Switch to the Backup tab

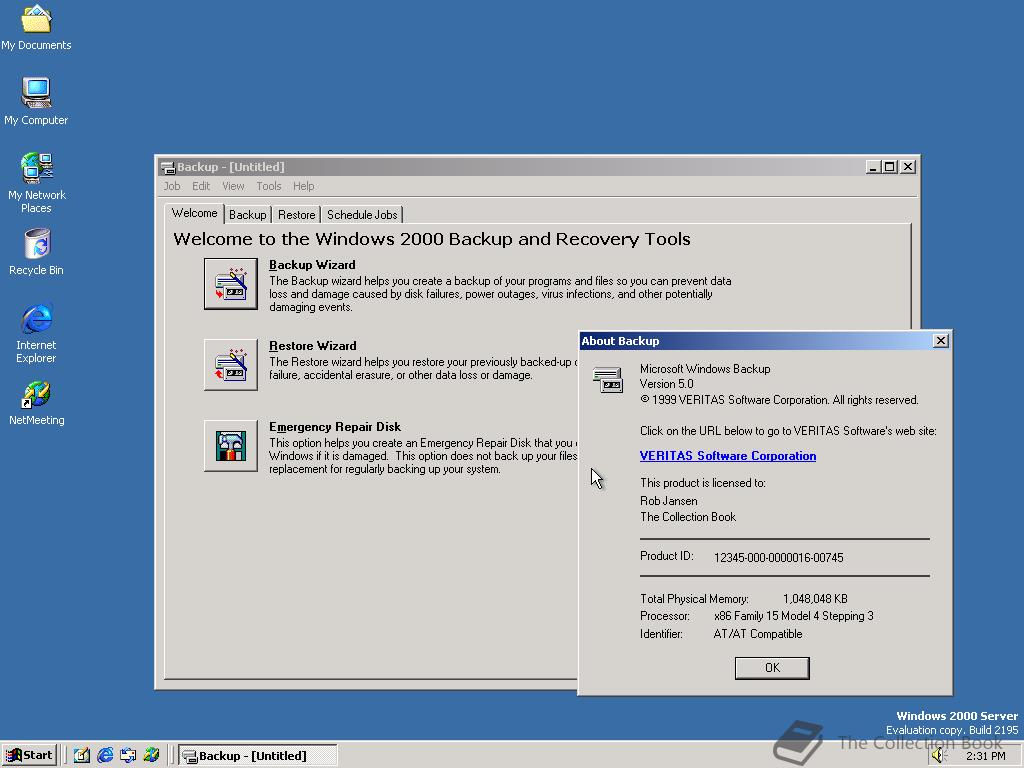click(x=248, y=215)
